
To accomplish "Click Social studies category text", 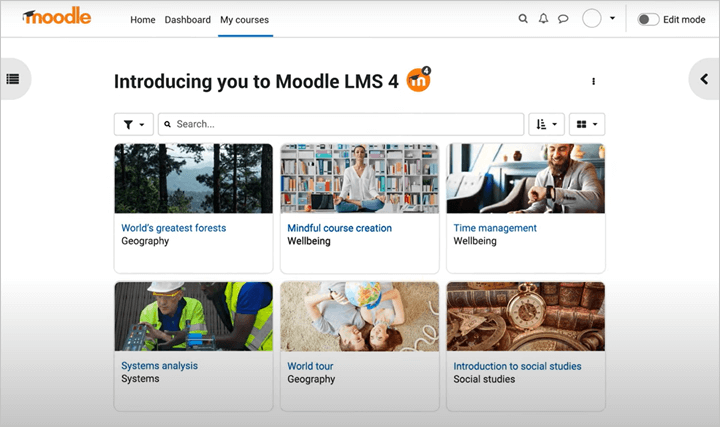I will 484,379.
